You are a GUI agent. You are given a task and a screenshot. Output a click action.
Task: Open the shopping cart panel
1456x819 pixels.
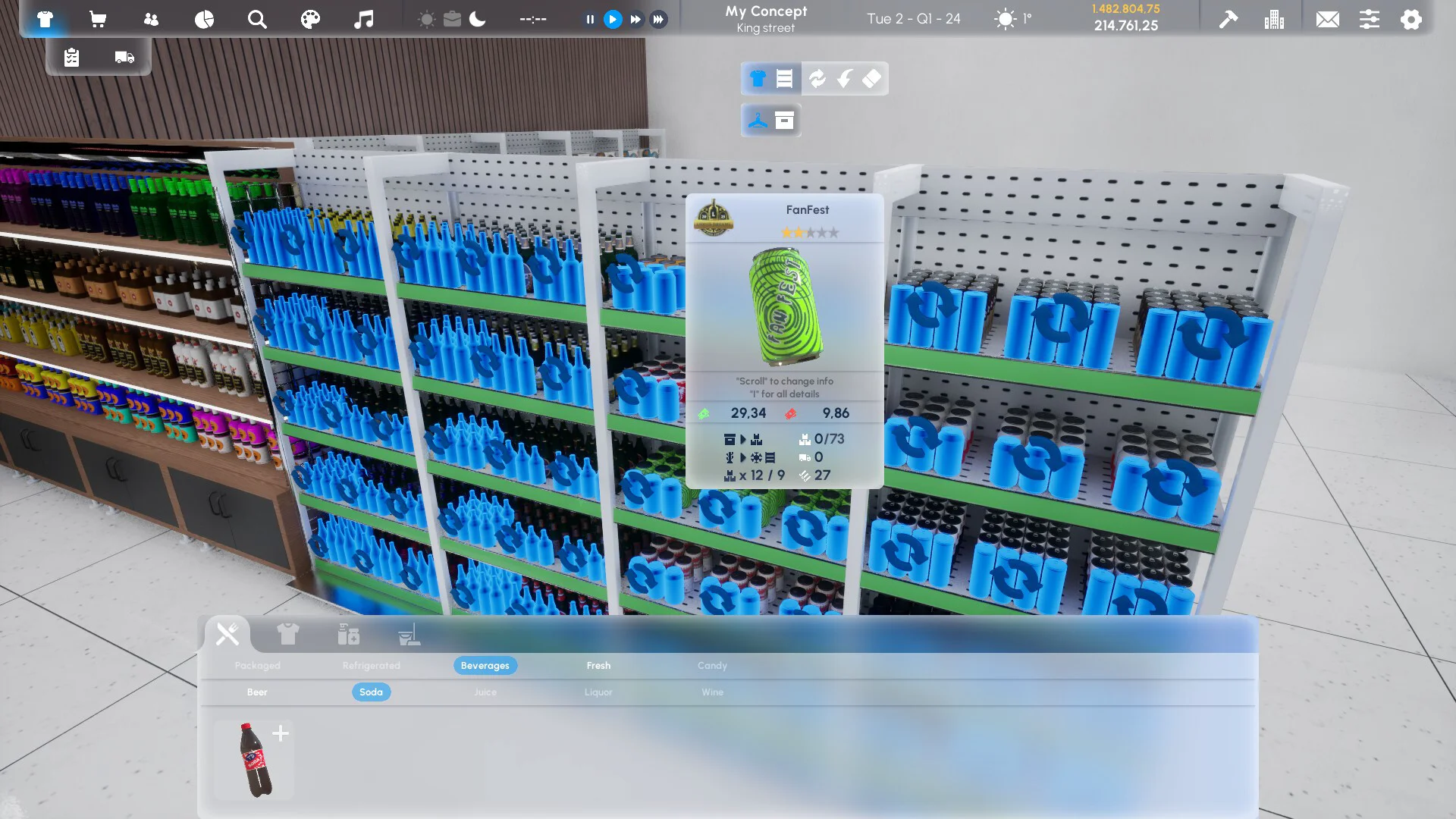click(98, 19)
